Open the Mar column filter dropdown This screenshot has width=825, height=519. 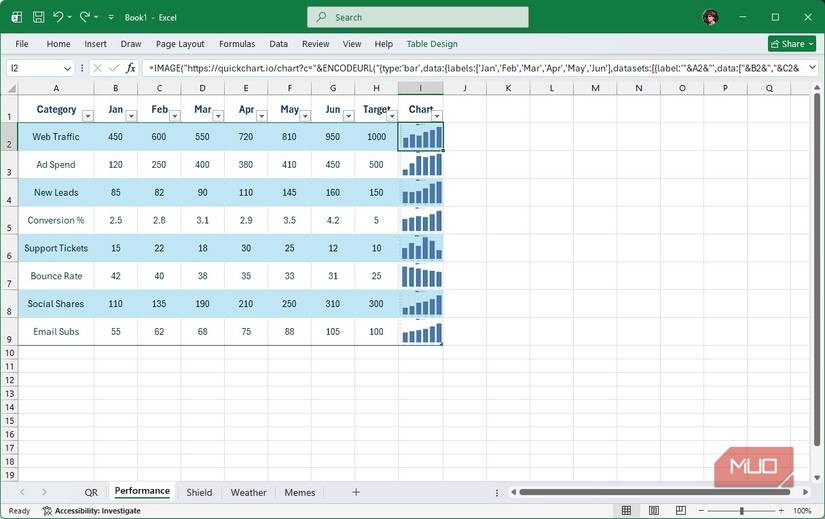[218, 116]
